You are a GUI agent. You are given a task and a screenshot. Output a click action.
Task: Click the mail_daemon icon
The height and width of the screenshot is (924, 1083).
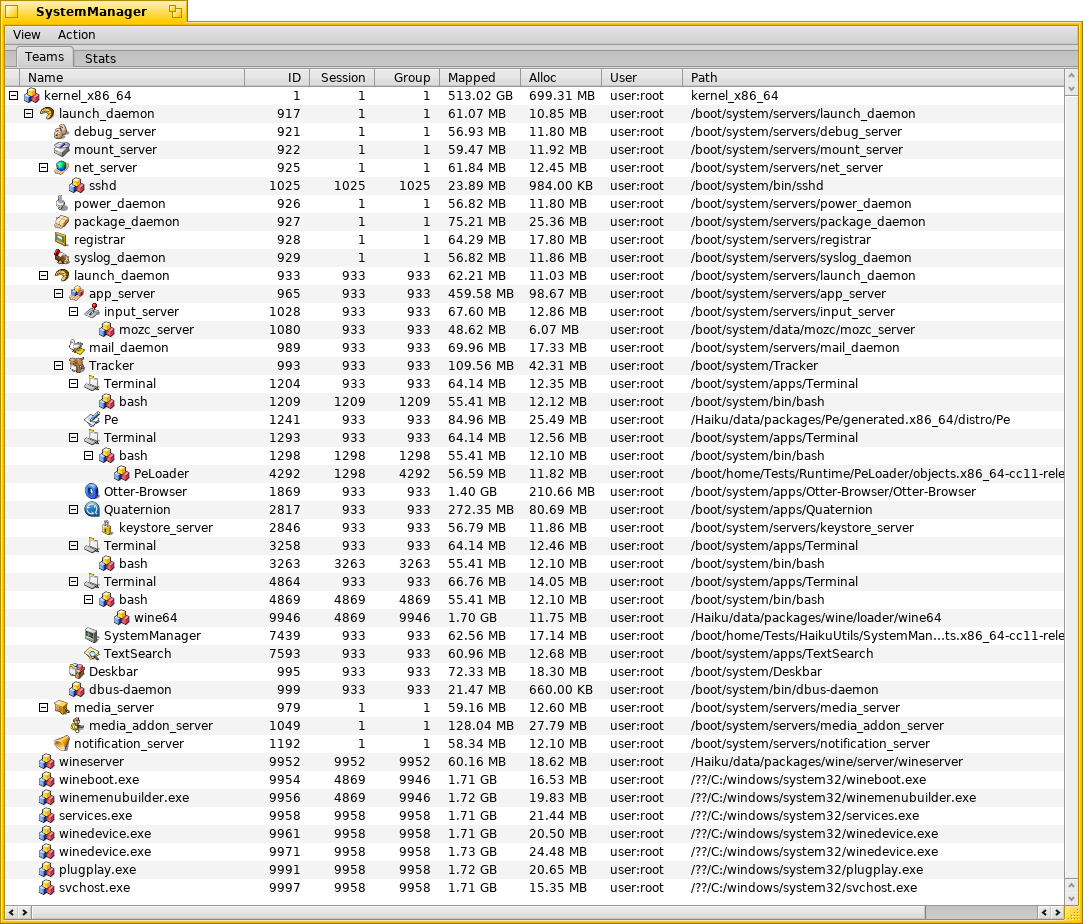(77, 347)
